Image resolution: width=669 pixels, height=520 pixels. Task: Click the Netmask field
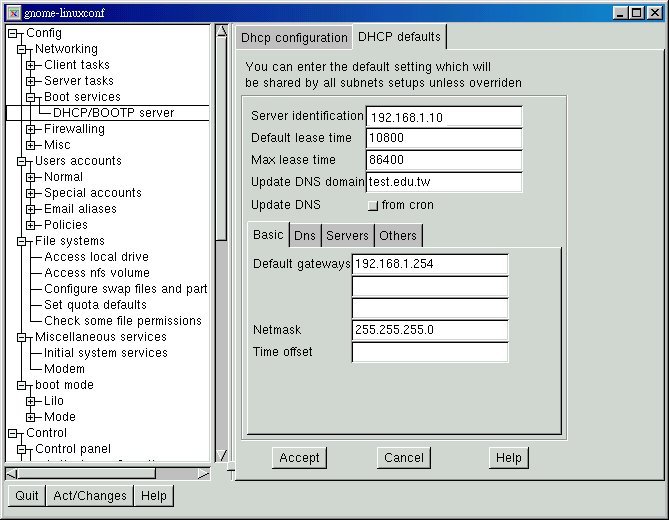tap(430, 330)
